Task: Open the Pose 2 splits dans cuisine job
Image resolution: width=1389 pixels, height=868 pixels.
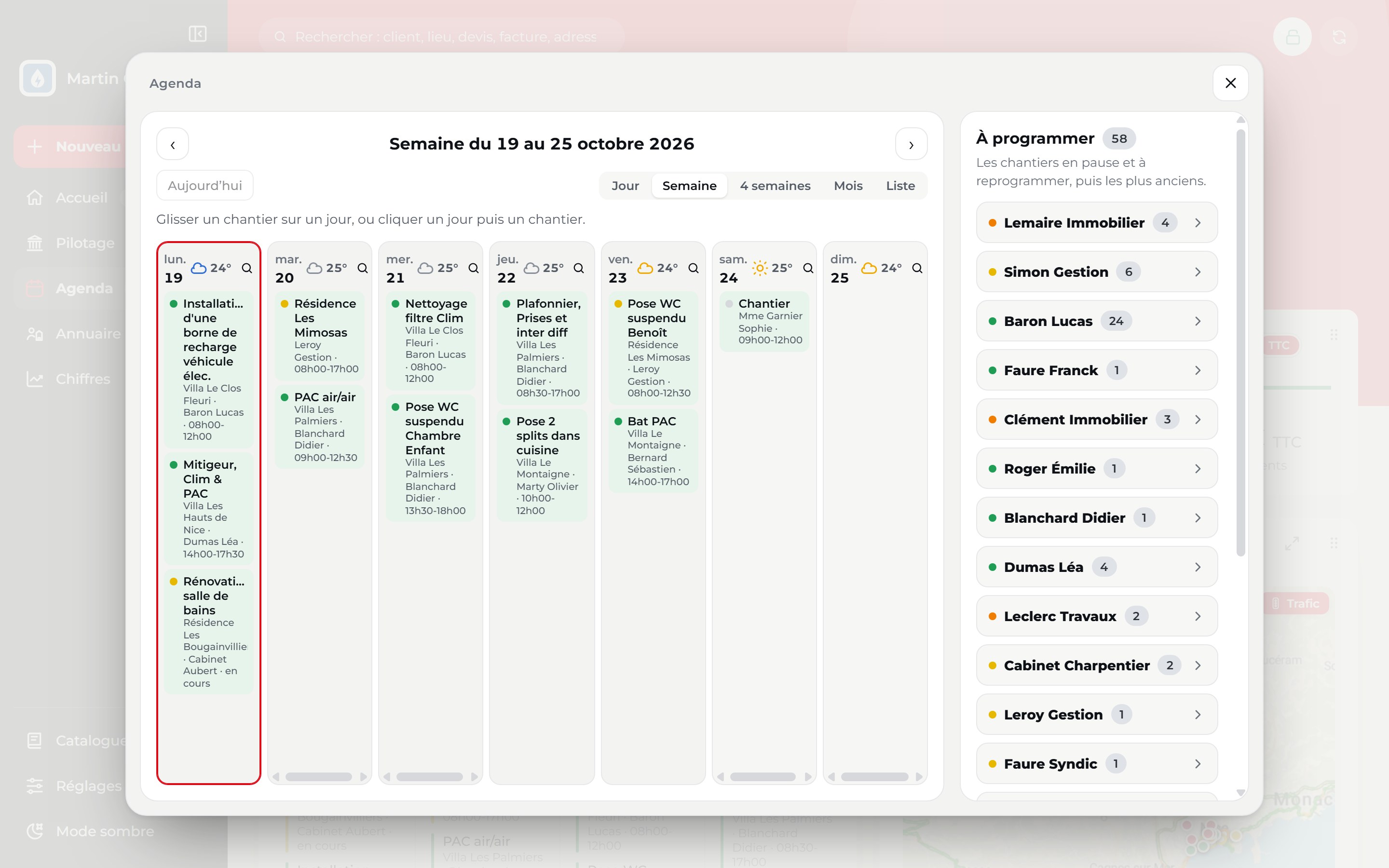Action: point(542,465)
